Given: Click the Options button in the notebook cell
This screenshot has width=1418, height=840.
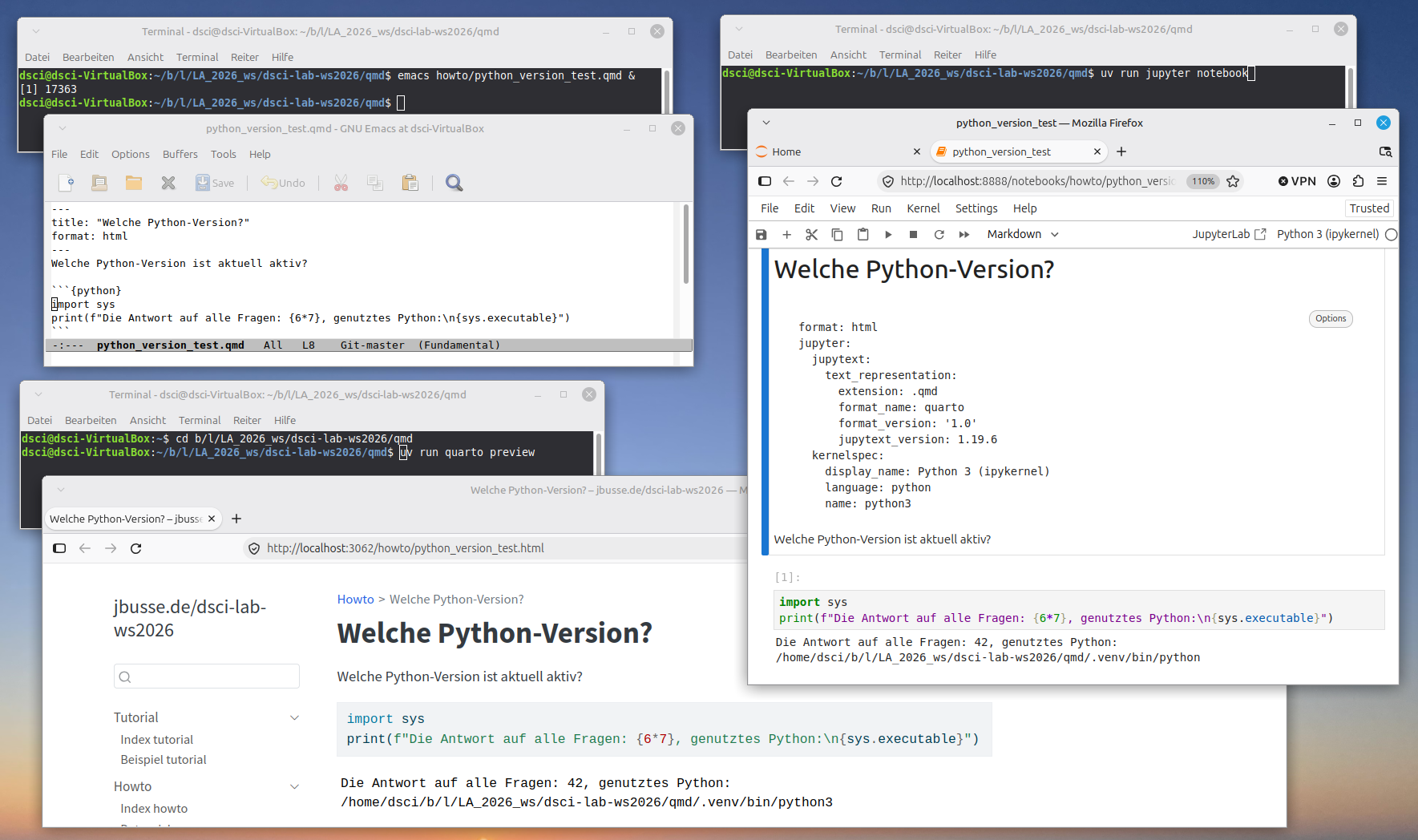Looking at the screenshot, I should pos(1331,318).
